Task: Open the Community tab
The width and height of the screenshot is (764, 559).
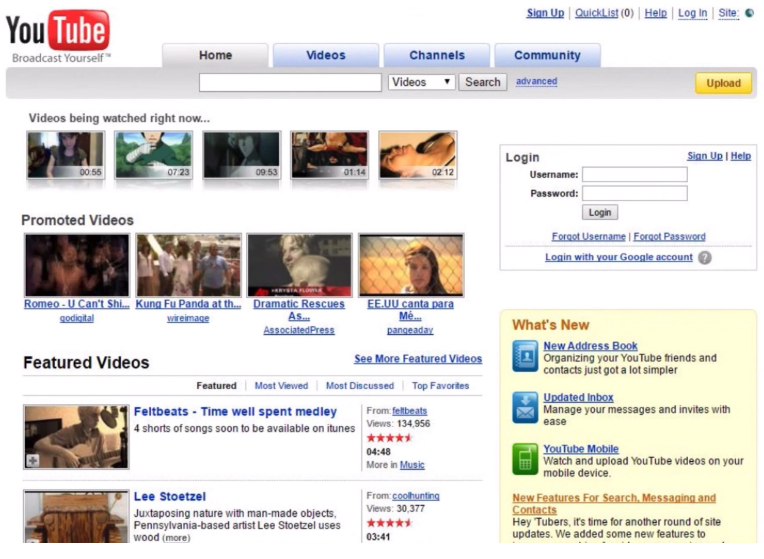Action: 547,55
